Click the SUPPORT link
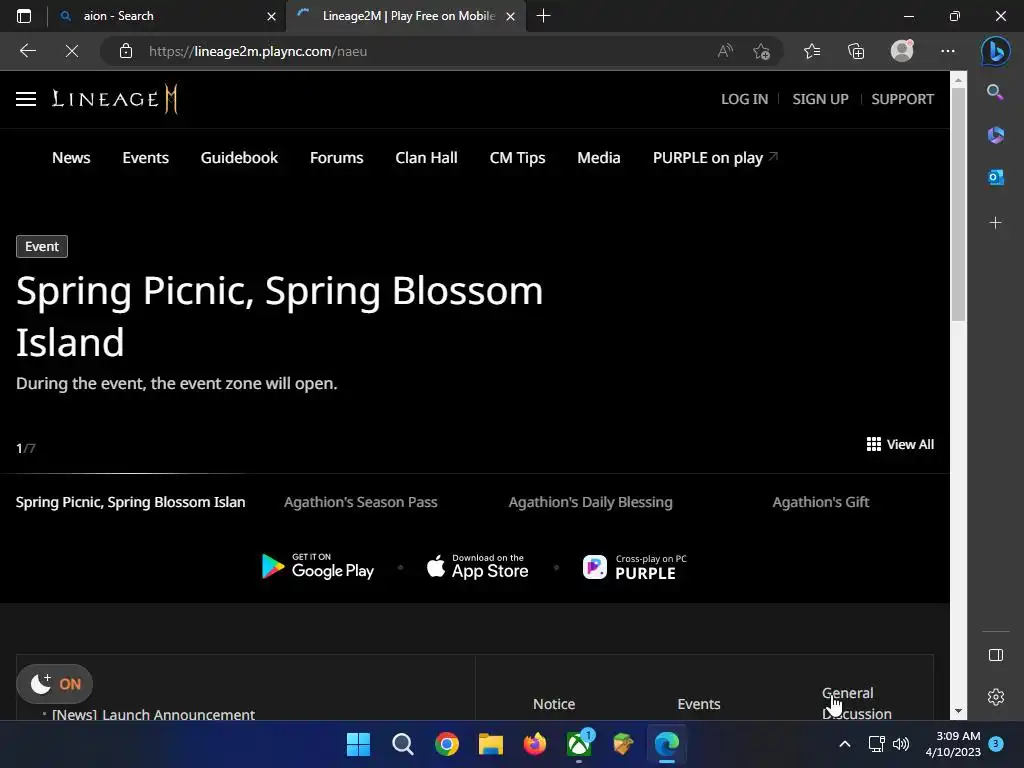 click(x=903, y=99)
